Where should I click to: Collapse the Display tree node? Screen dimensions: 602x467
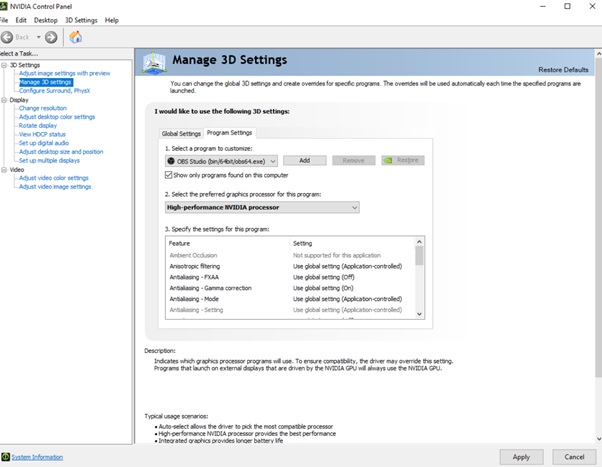4,100
